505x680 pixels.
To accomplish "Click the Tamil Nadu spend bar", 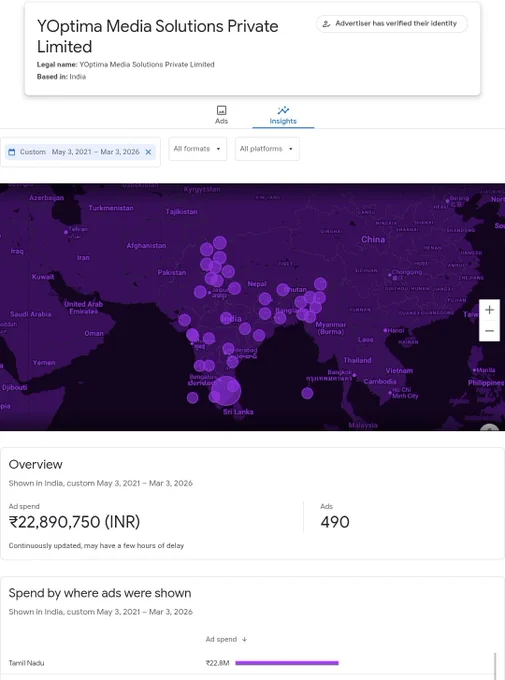I will tap(287, 663).
